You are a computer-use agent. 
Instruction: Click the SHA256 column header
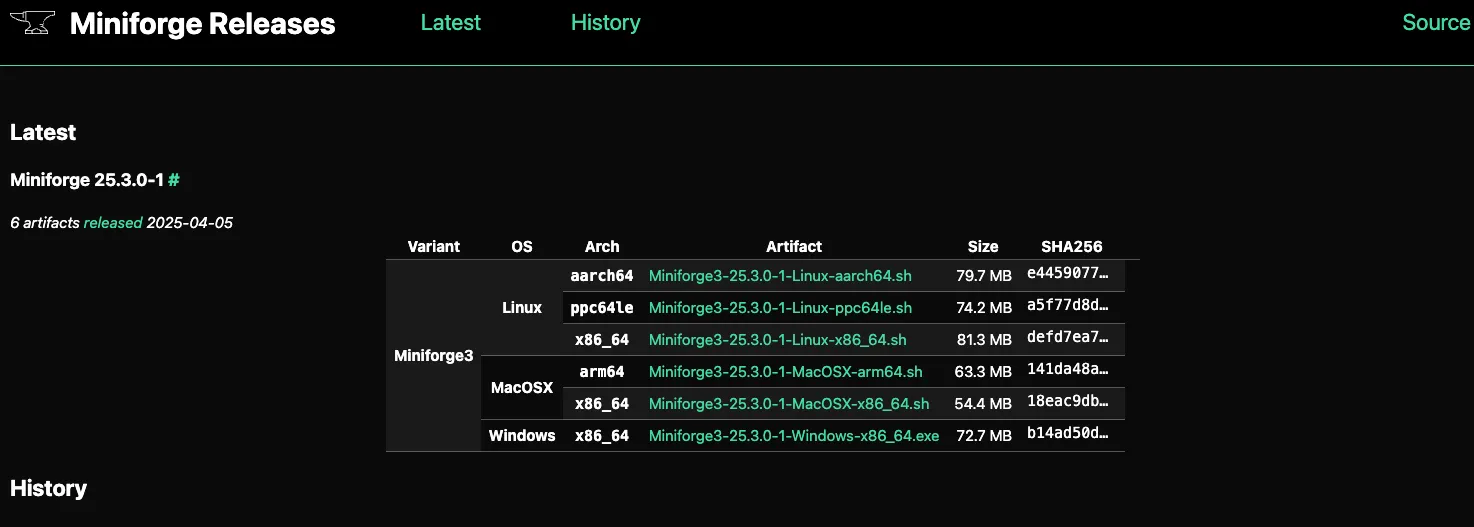pos(1072,246)
